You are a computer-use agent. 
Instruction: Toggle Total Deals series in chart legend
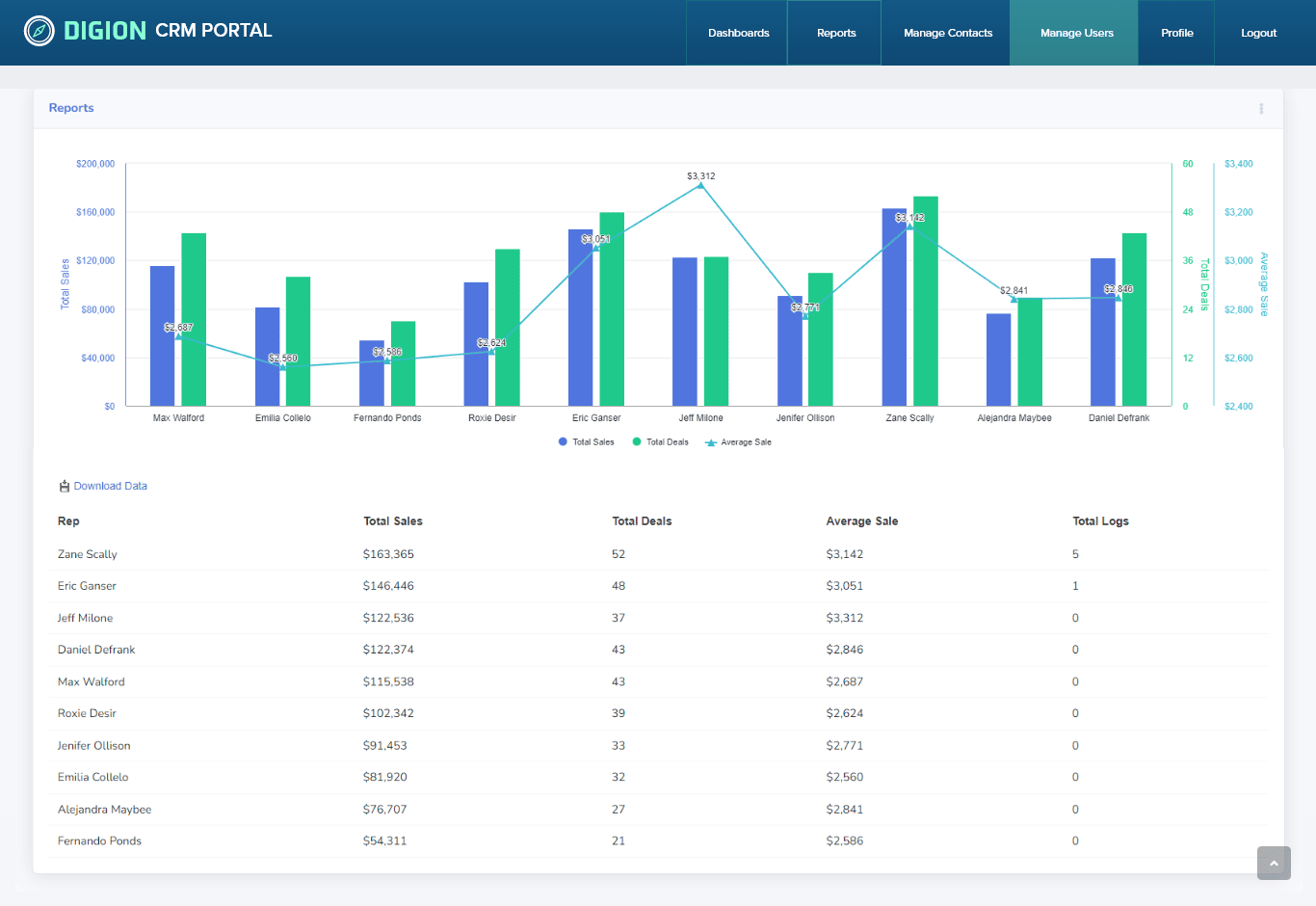point(660,442)
